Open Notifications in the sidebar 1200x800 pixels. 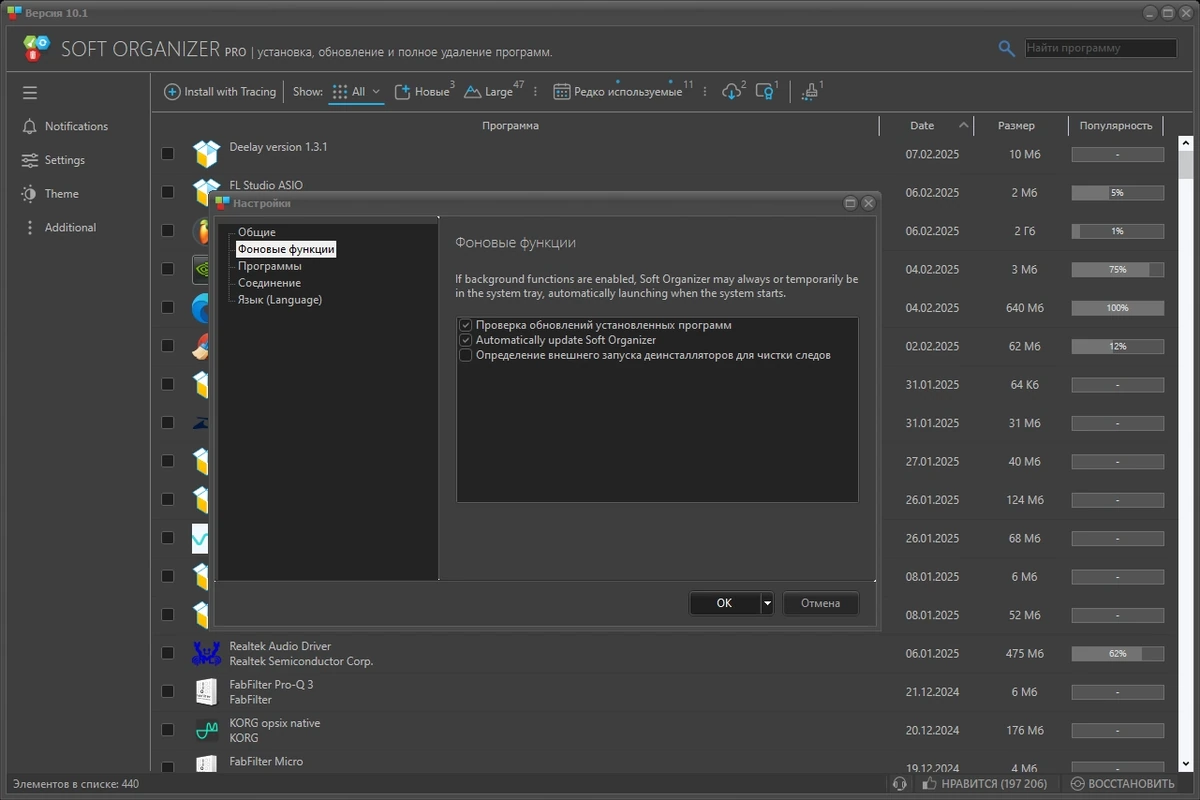(76, 126)
